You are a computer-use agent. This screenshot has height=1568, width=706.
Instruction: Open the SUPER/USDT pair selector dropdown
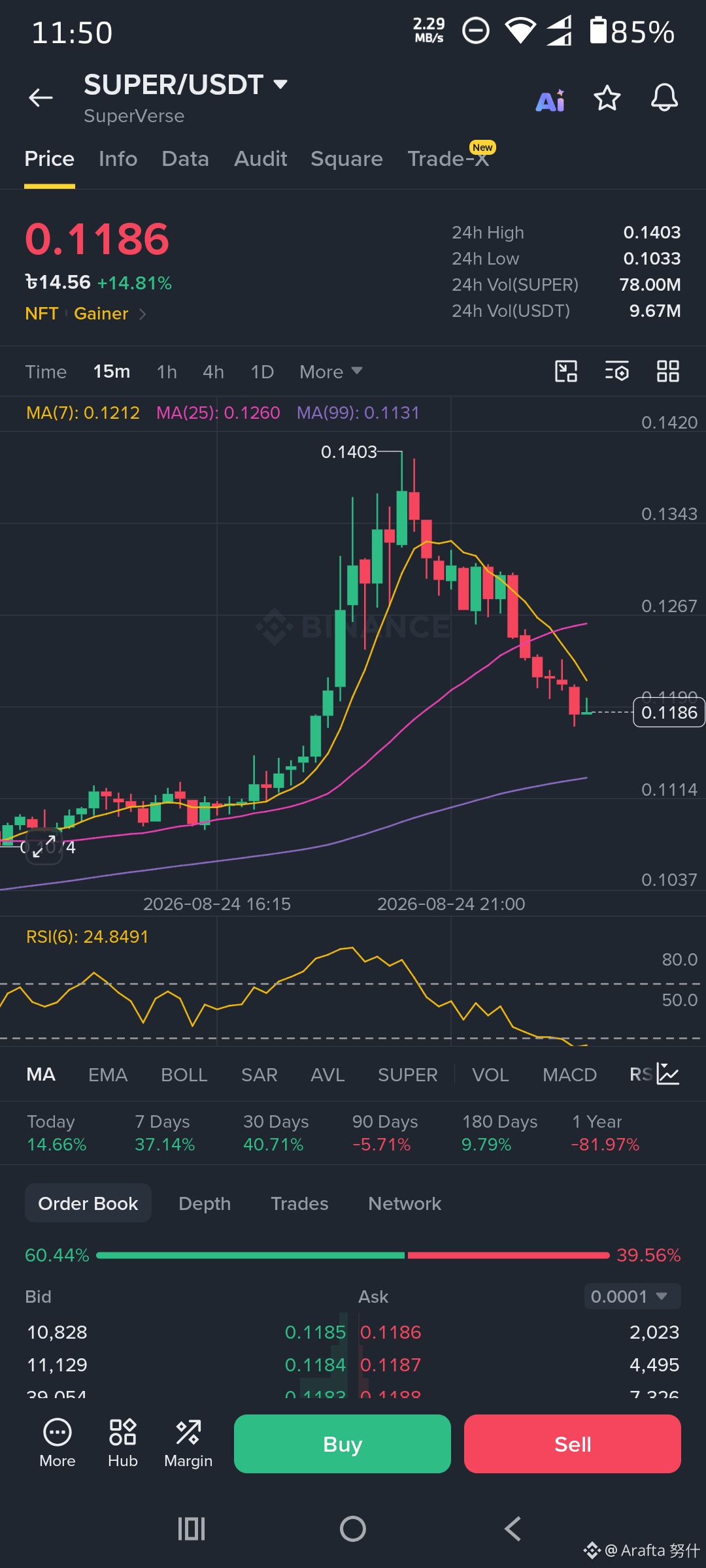click(x=186, y=85)
